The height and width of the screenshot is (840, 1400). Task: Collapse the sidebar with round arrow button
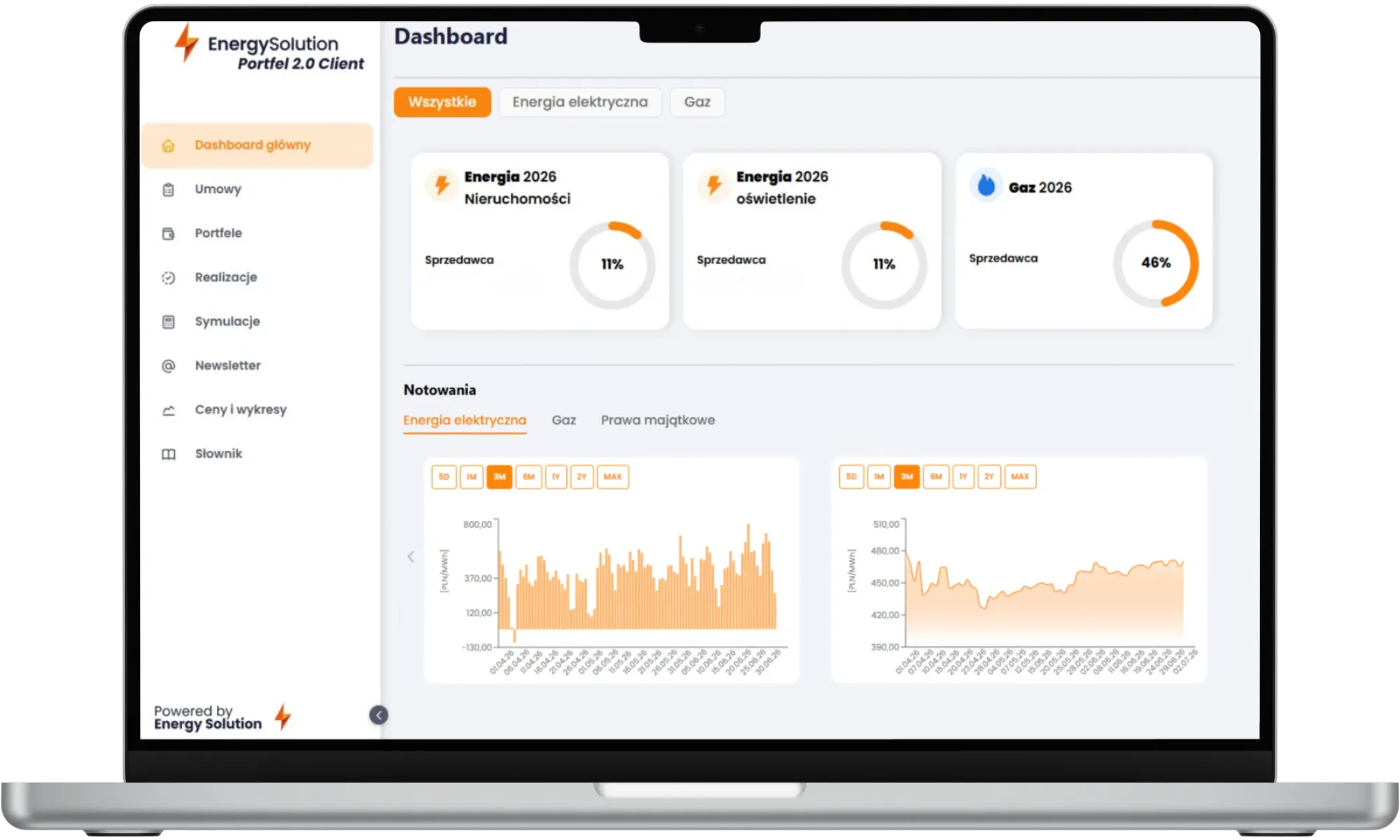coord(379,715)
